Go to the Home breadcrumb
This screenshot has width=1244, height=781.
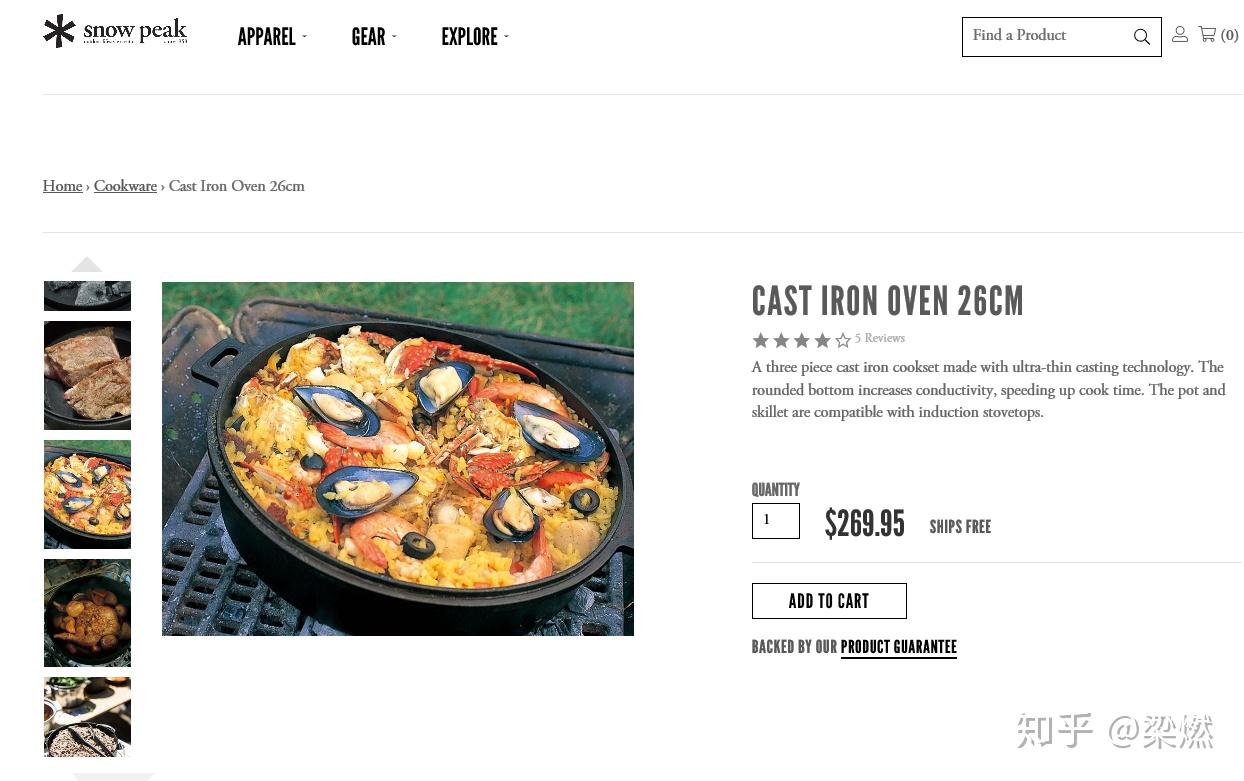point(62,186)
